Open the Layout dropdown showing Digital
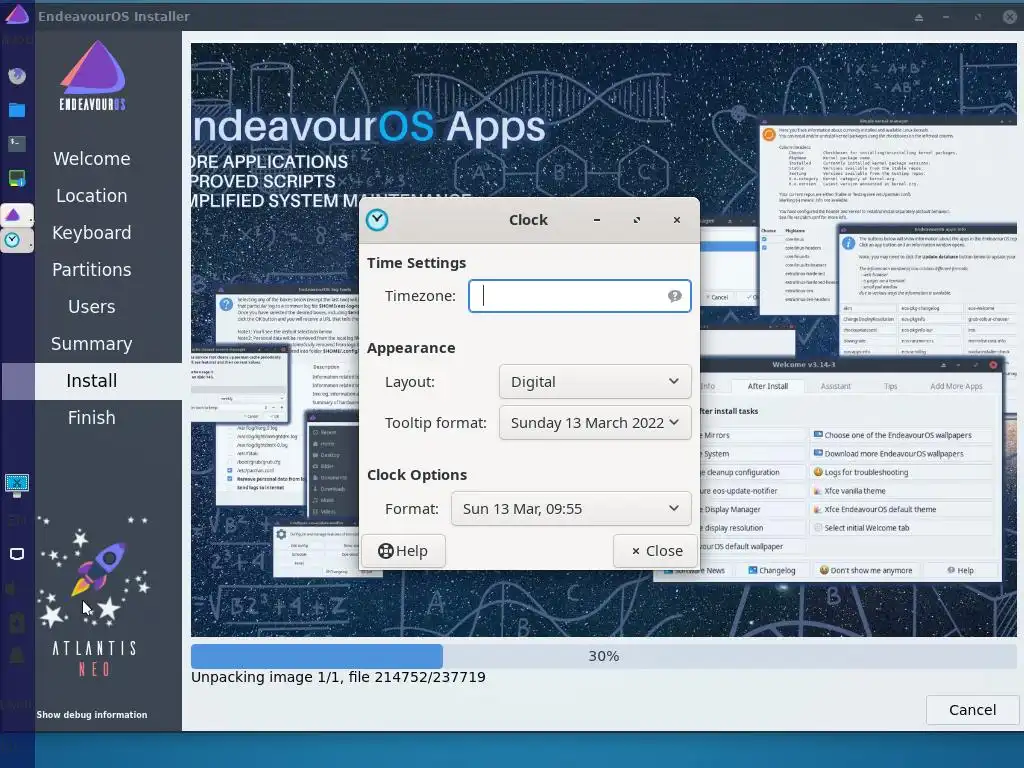This screenshot has width=1024, height=768. pos(595,382)
